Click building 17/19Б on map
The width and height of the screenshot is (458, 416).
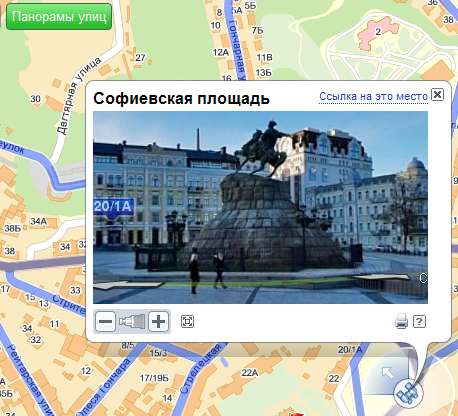(154, 378)
